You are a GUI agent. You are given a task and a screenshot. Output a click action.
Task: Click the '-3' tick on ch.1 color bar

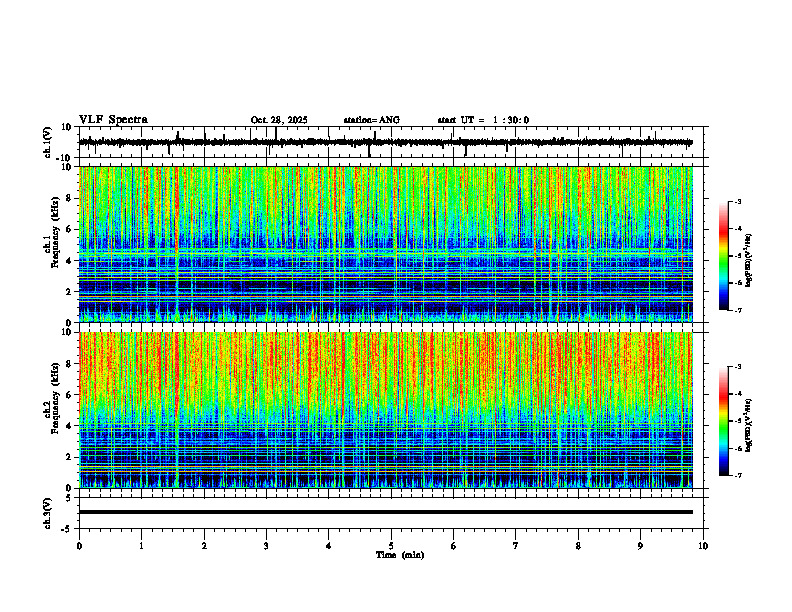click(738, 201)
